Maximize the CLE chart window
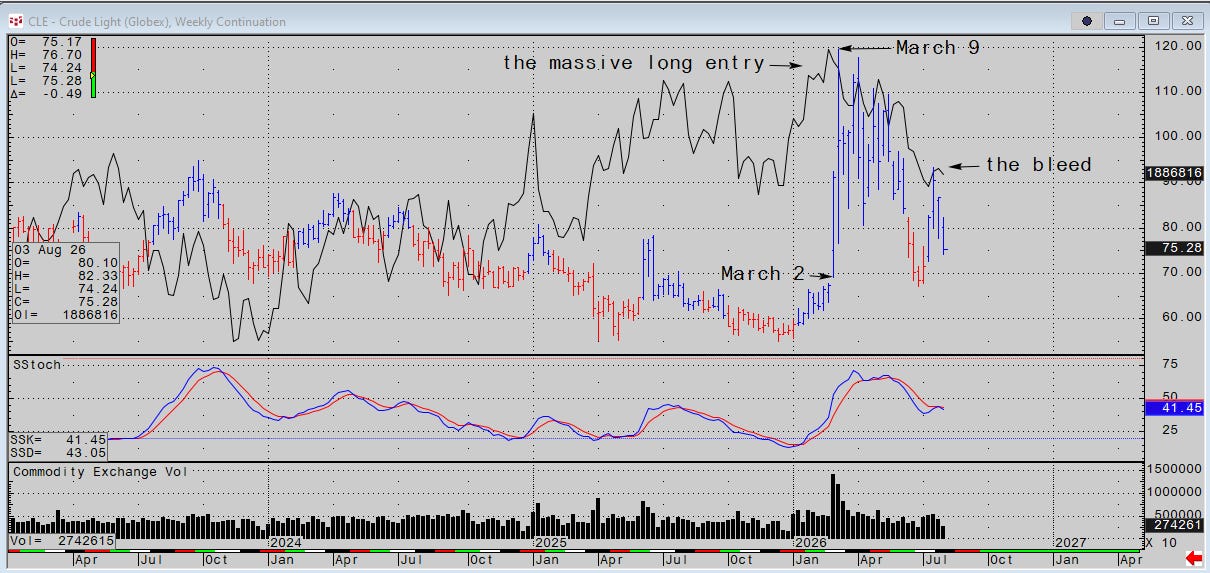 tap(1154, 20)
